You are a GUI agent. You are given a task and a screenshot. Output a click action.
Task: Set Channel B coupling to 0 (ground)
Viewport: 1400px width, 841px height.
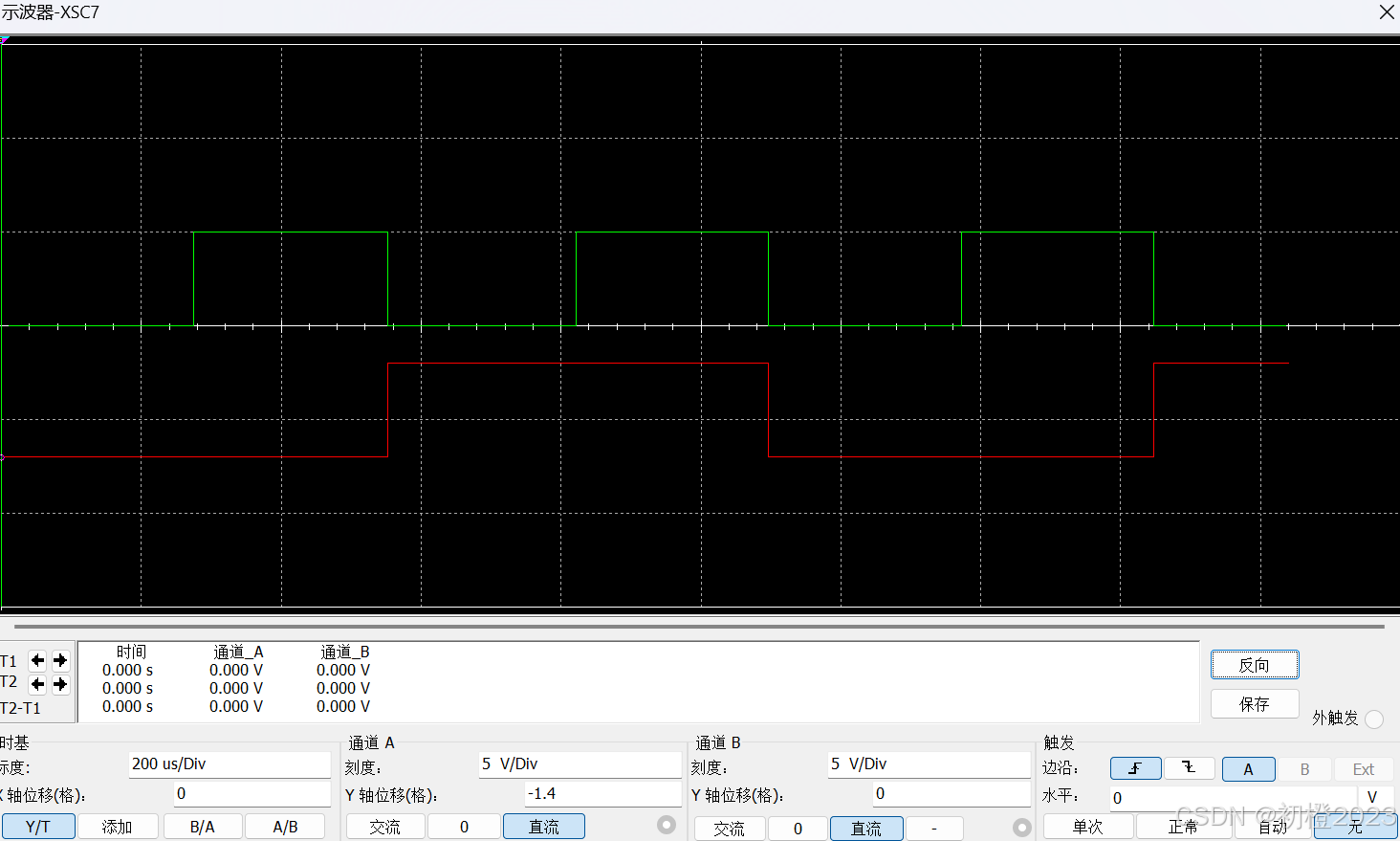pyautogui.click(x=798, y=829)
